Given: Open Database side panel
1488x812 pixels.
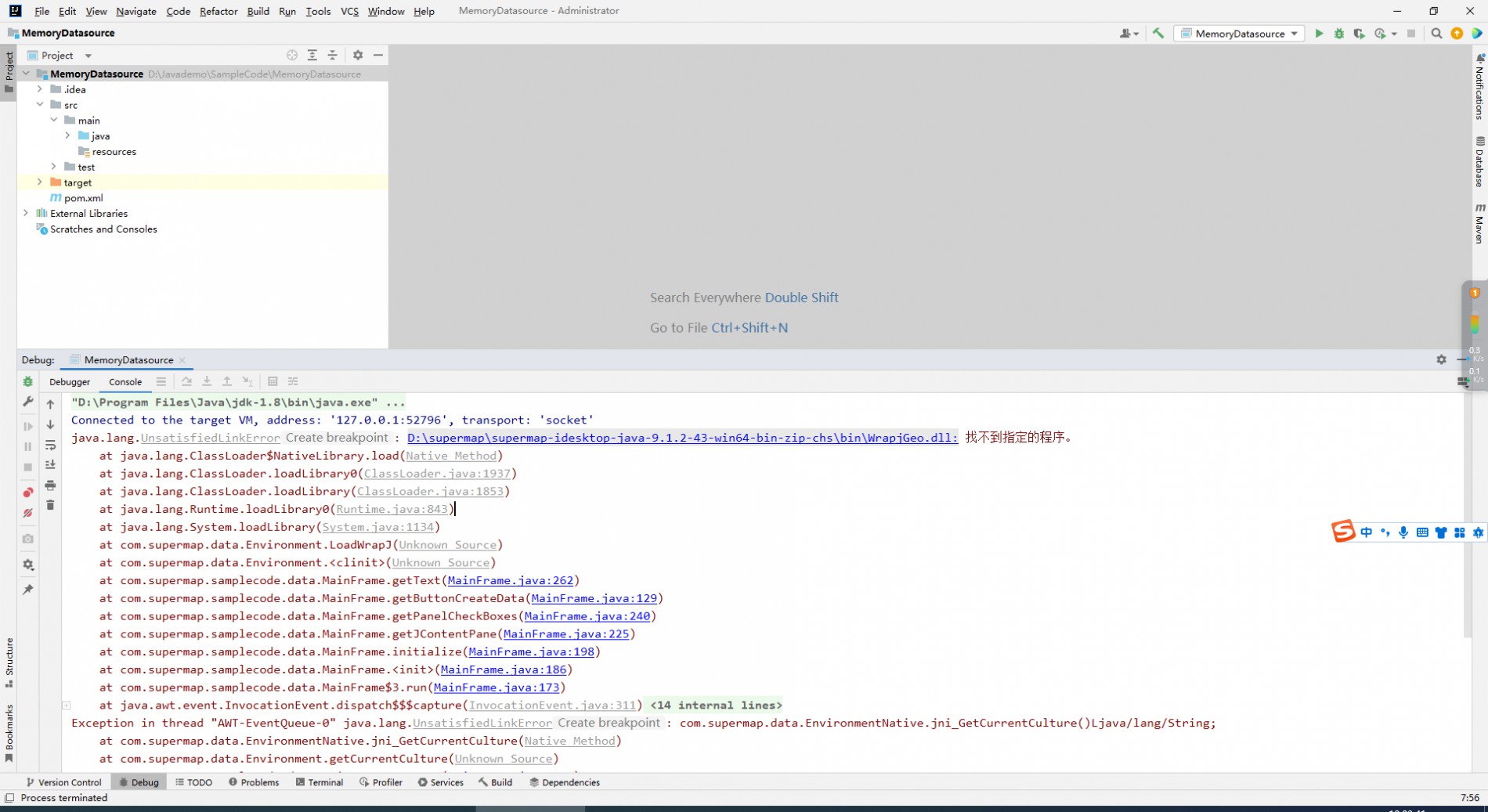Looking at the screenshot, I should (1479, 161).
